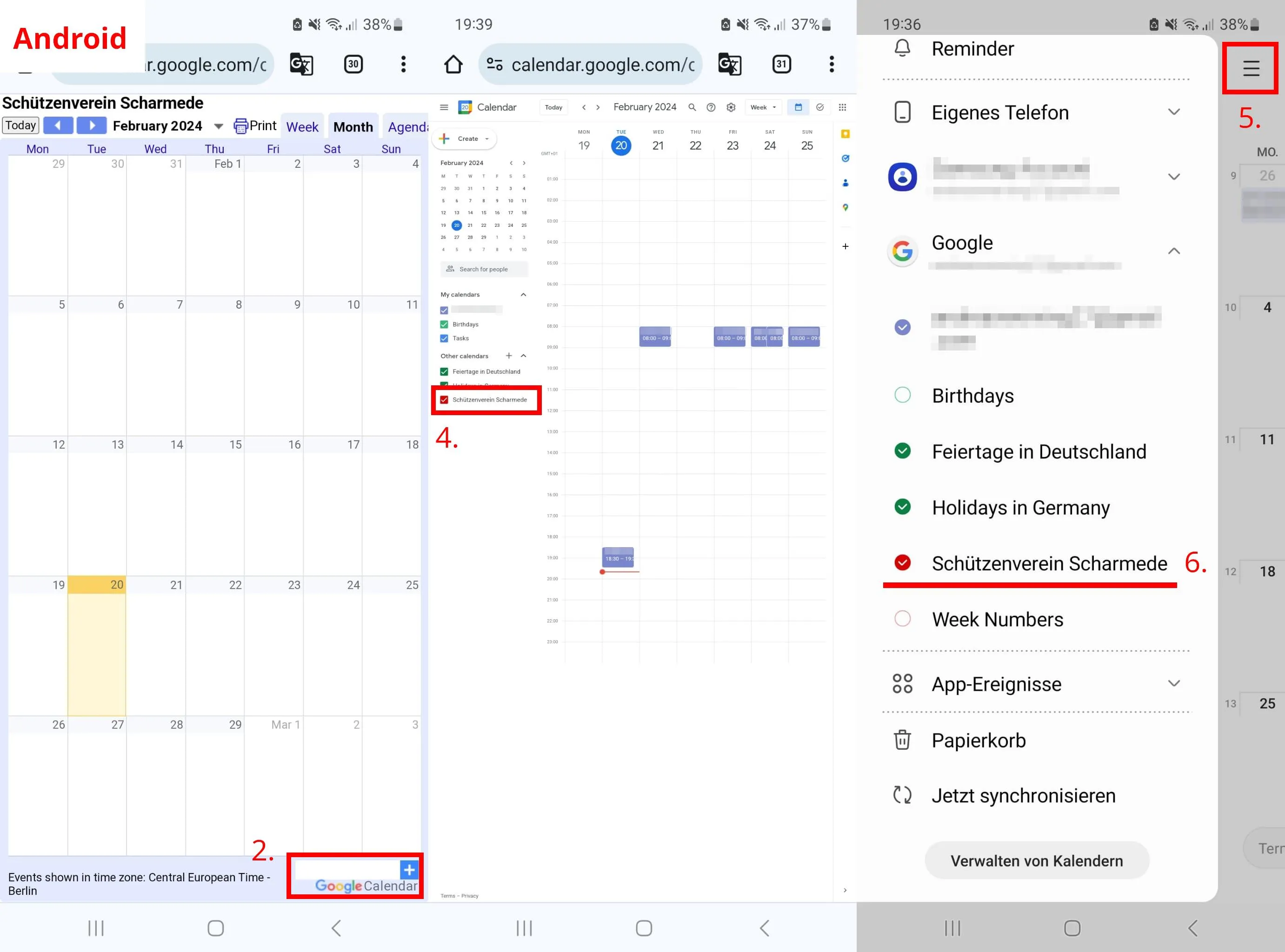Expand blurred Samsung account section
The height and width of the screenshot is (952, 1285).
[x=1174, y=176]
